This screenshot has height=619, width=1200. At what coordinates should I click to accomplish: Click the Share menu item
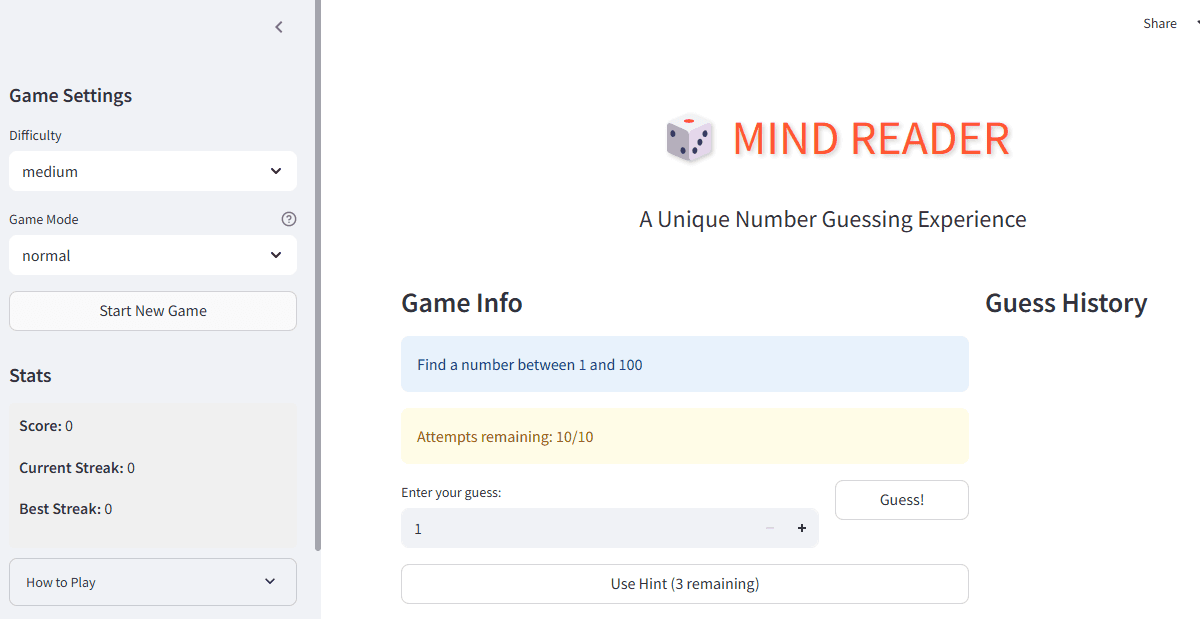1159,23
